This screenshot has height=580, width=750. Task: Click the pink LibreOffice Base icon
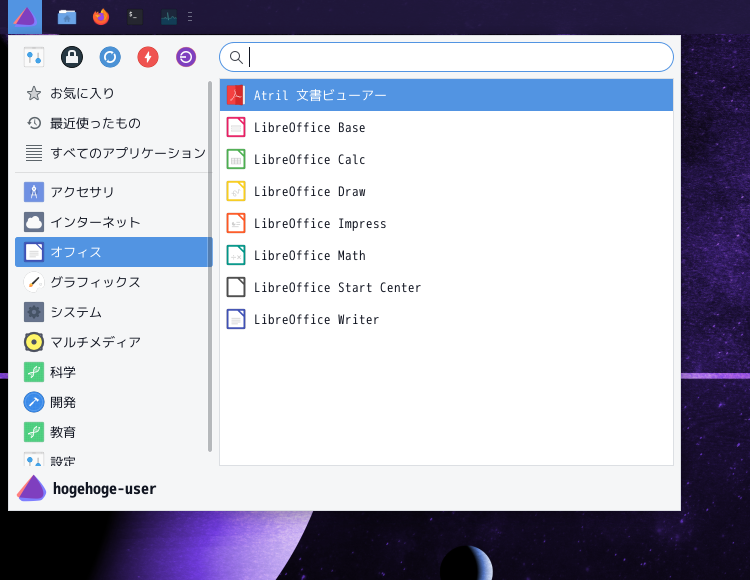[x=236, y=127]
